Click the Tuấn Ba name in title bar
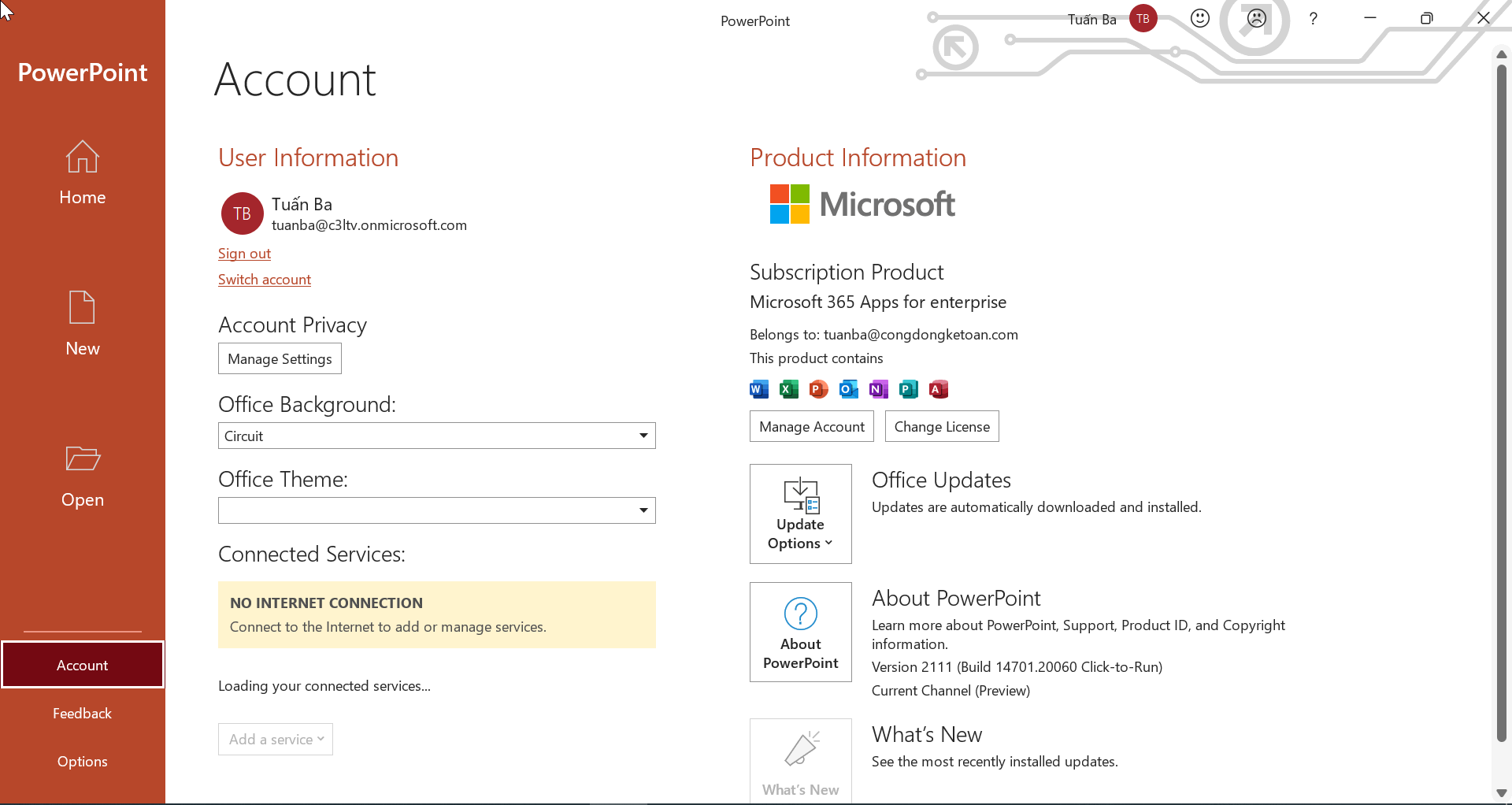 coord(1091,19)
